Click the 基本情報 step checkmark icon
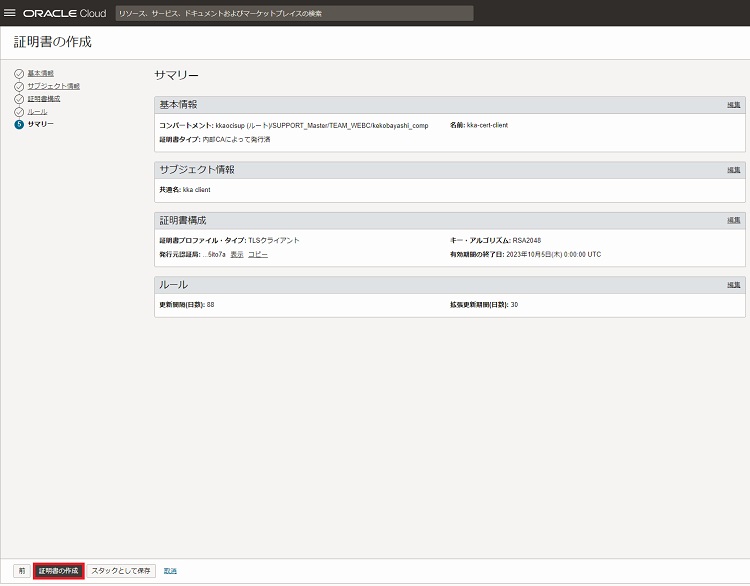This screenshot has height=586, width=750. pyautogui.click(x=19, y=74)
